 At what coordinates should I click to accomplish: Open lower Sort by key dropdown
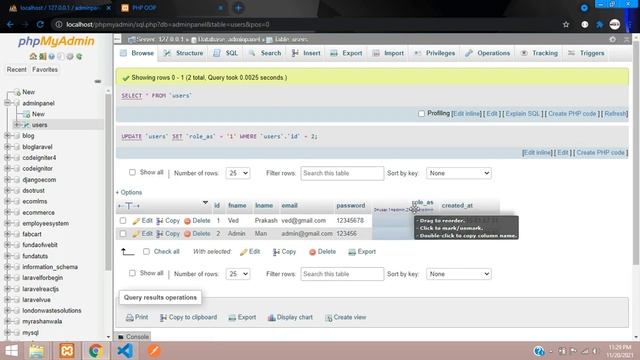[x=459, y=274]
